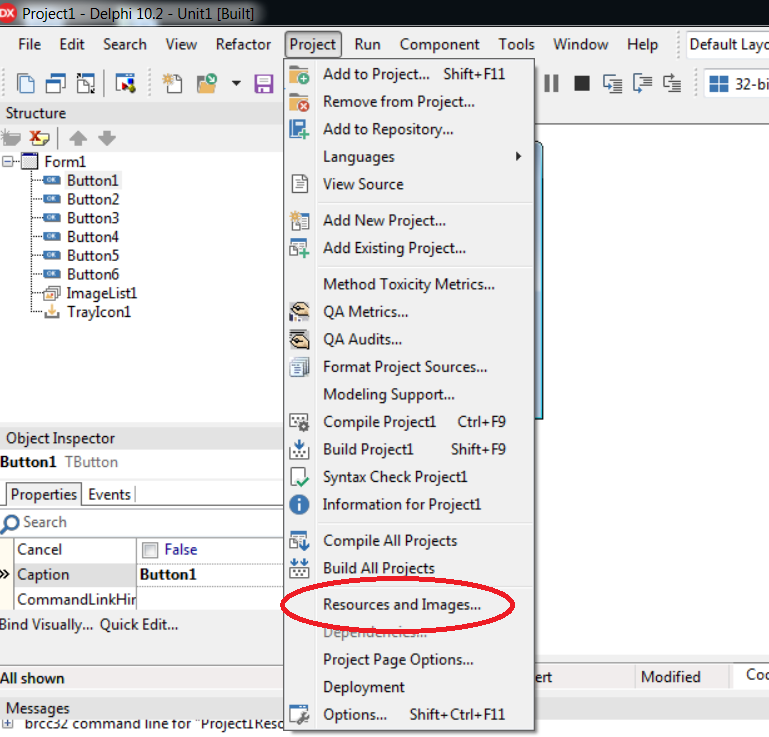Viewport: 769px width, 737px height.
Task: Choose Add New Project menu entry
Action: (x=409, y=220)
